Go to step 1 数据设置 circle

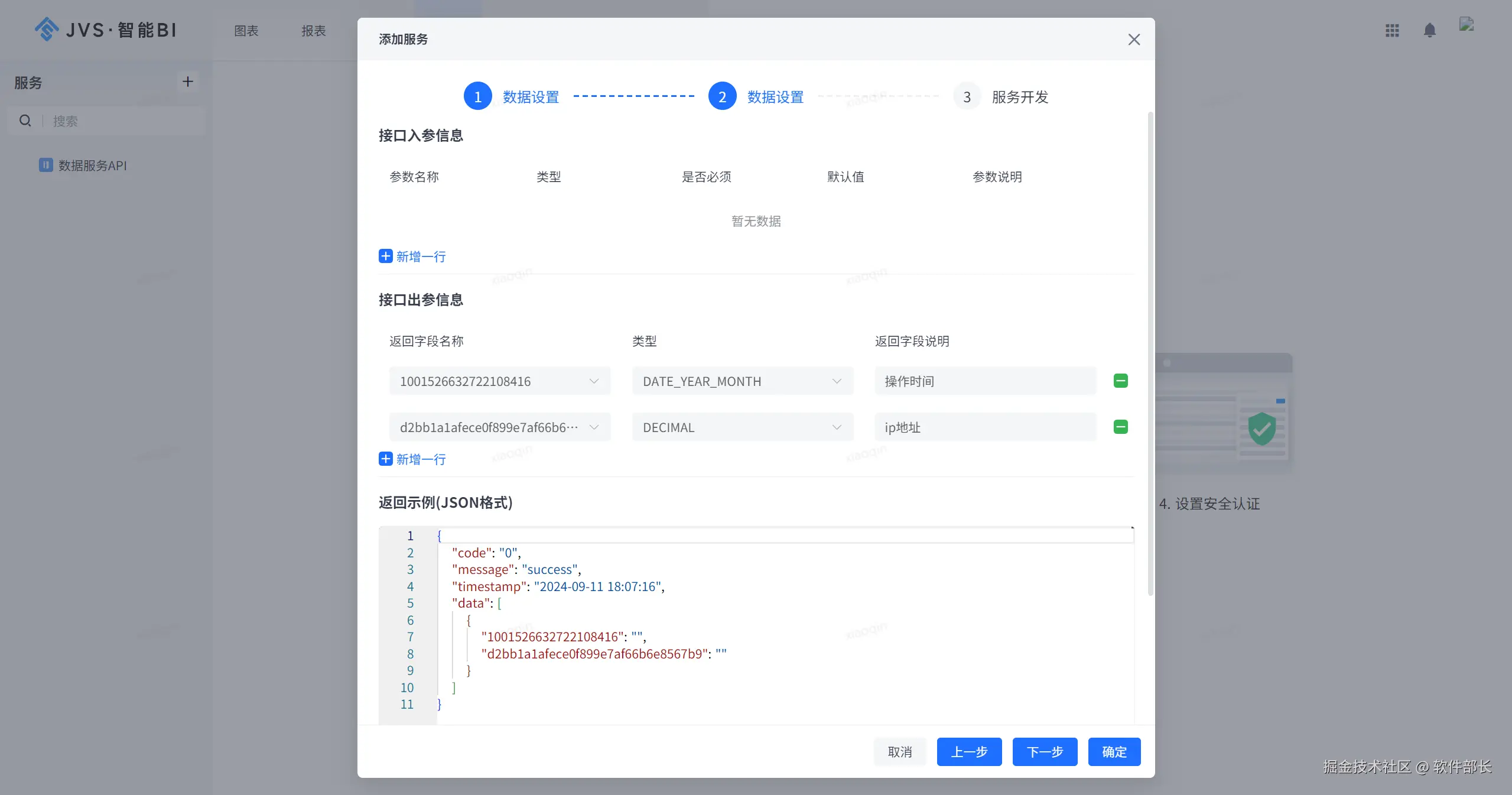[477, 96]
